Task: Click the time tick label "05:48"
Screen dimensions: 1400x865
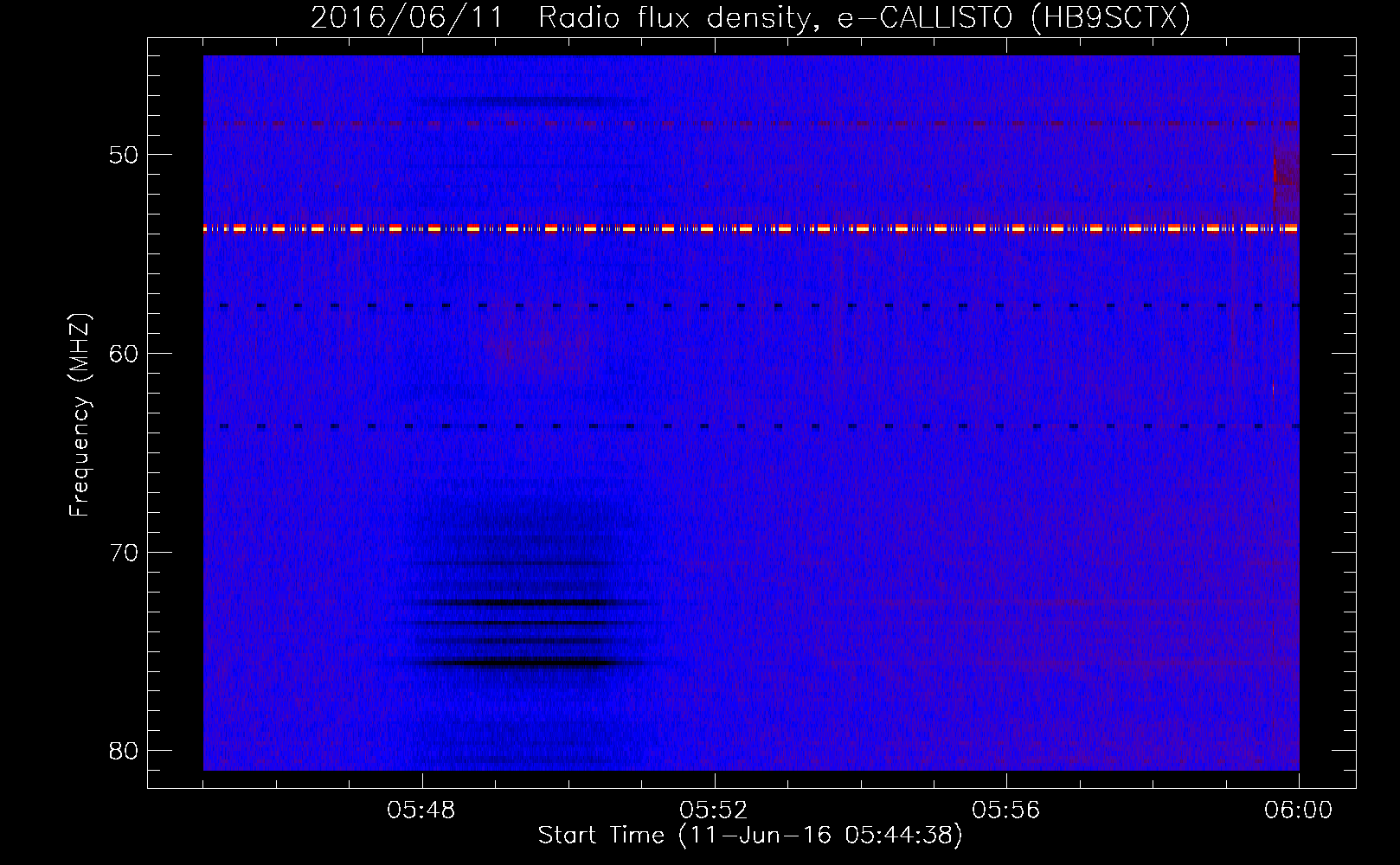Action: point(421,811)
